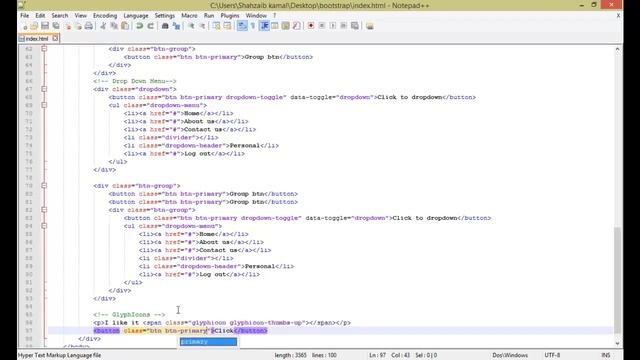The height and width of the screenshot is (360, 640).
Task: Run macro multiple times toolbar icon
Action: coord(344,26)
